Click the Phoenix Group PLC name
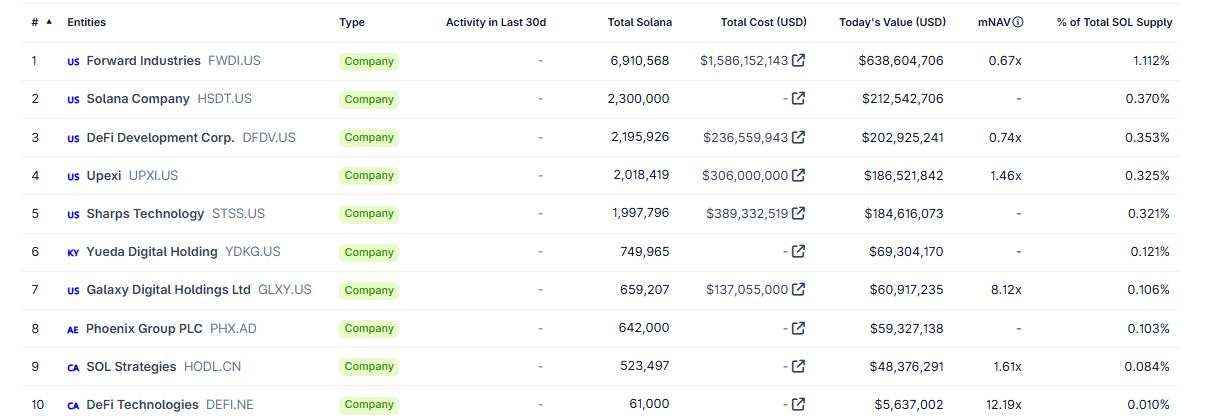The width and height of the screenshot is (1220, 419). tap(144, 328)
